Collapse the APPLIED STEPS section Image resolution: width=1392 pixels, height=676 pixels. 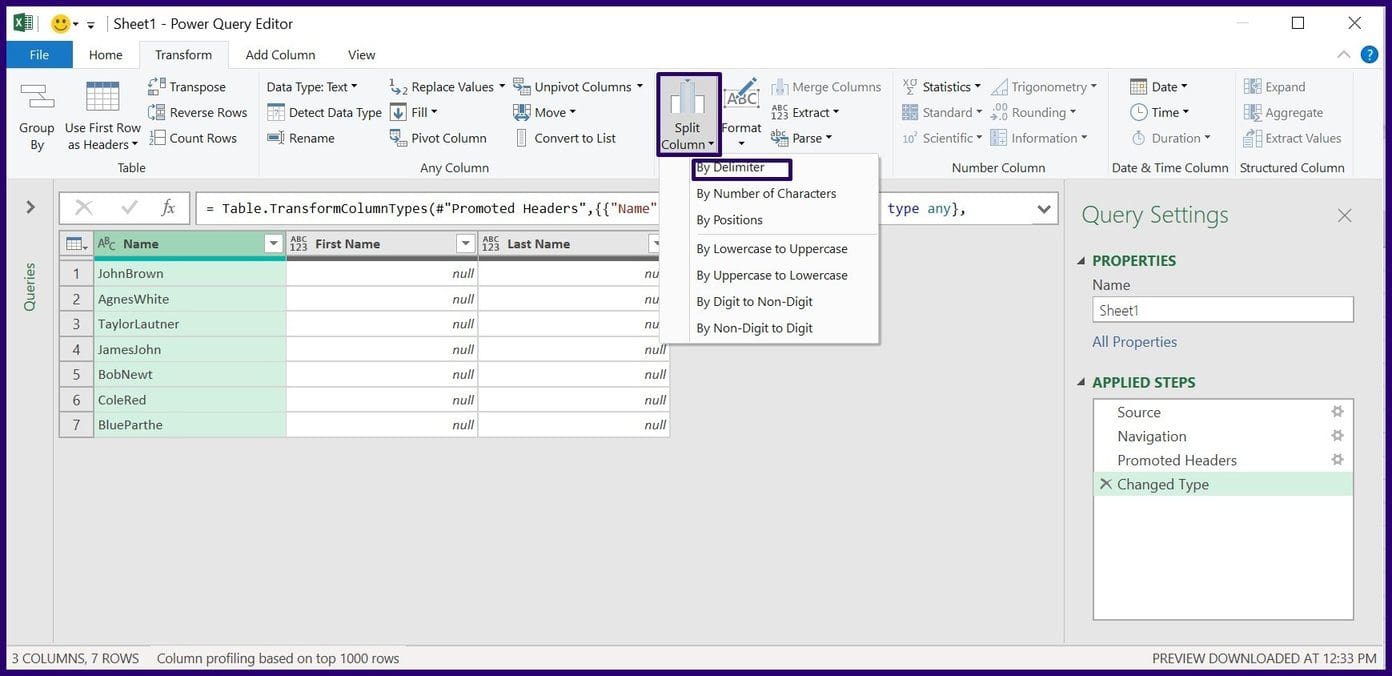[1081, 383]
